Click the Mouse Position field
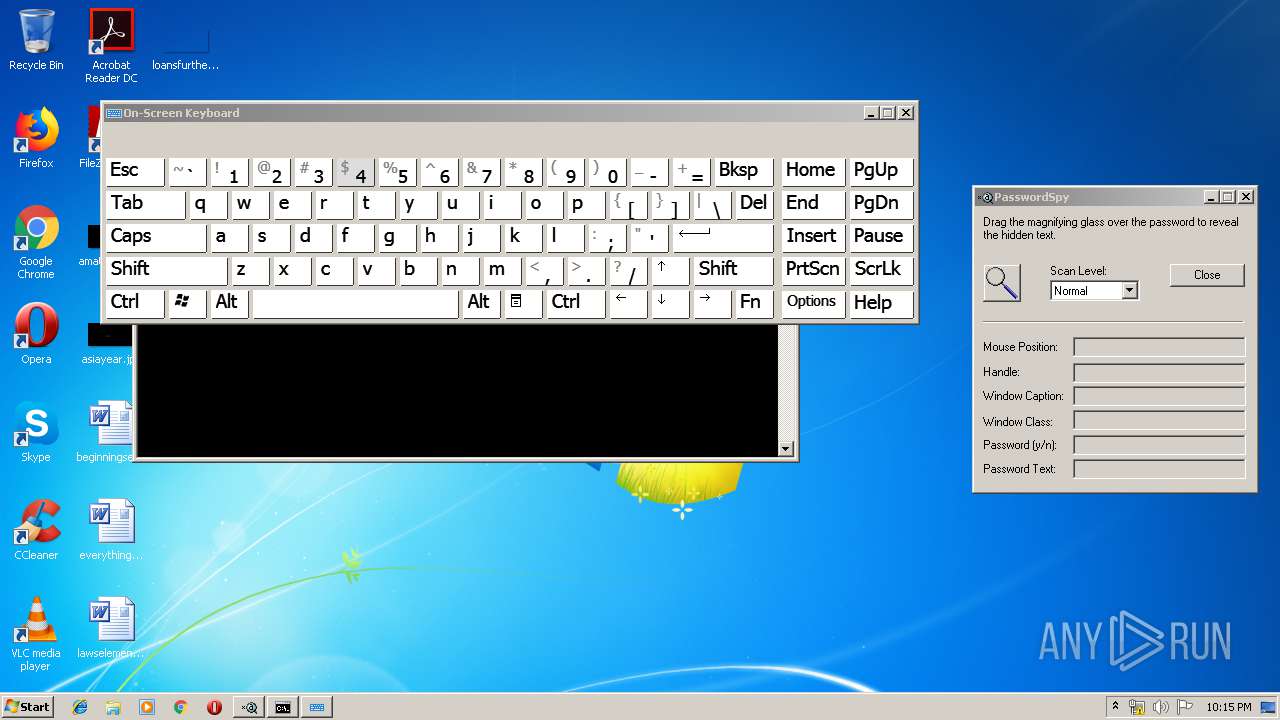1280x720 pixels. point(1159,347)
